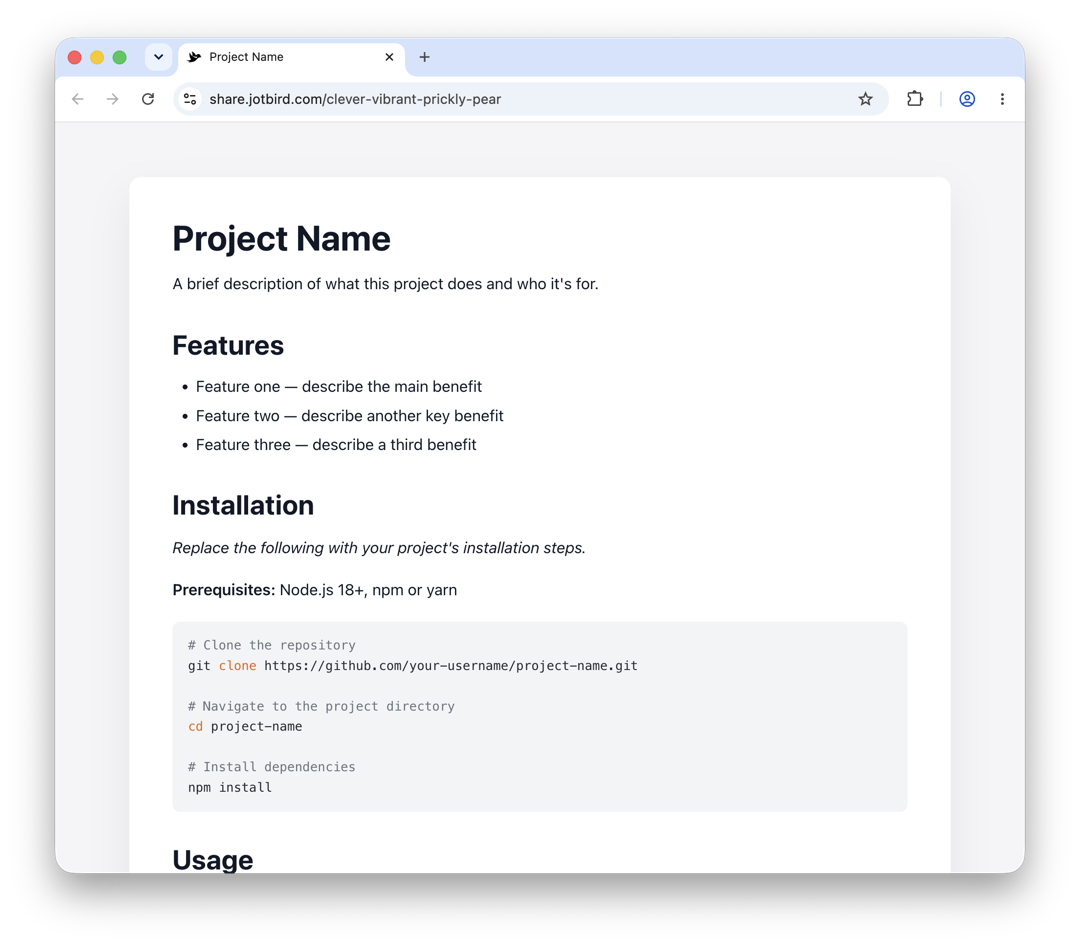Click the Prerequisites line
Viewport: 1080px width, 946px height.
coord(315,590)
